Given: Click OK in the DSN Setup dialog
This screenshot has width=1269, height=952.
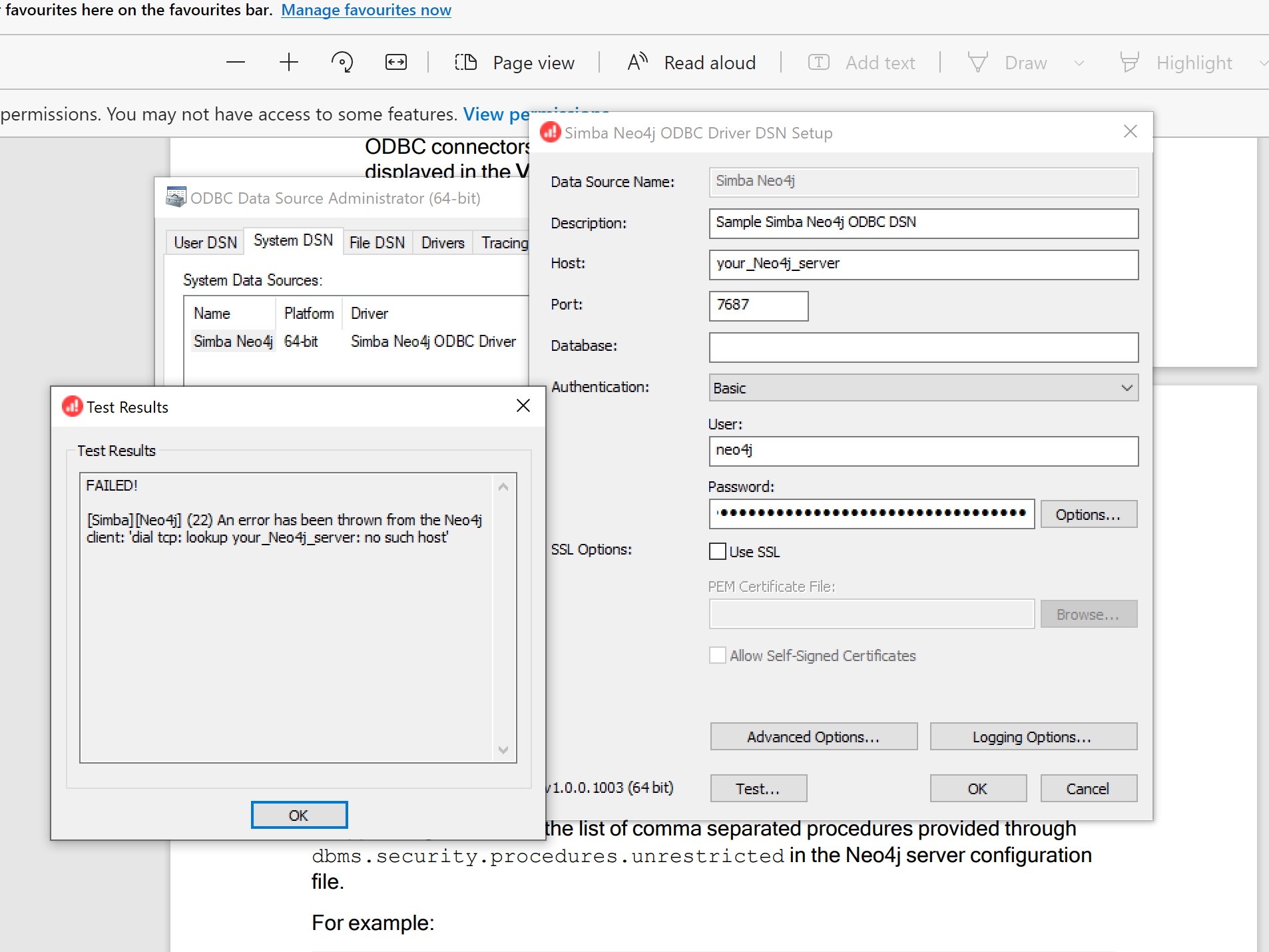Looking at the screenshot, I should [978, 788].
